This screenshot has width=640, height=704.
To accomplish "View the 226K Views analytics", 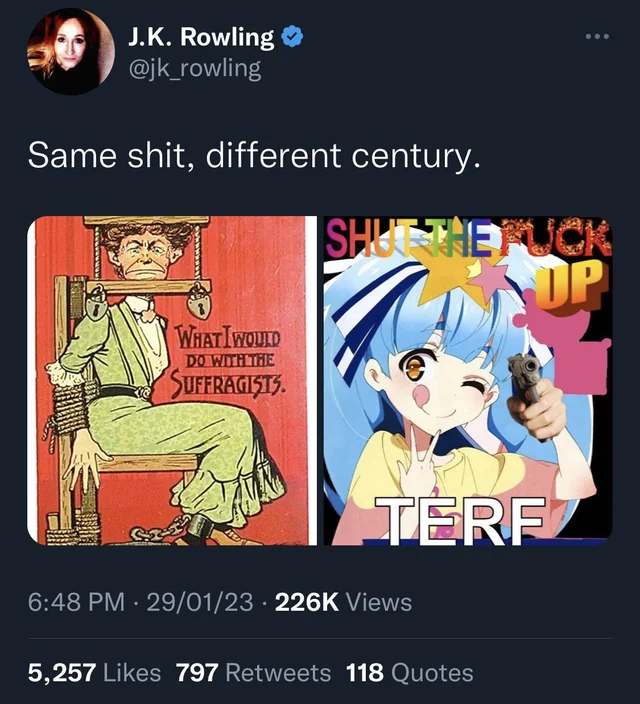I will tap(343, 602).
